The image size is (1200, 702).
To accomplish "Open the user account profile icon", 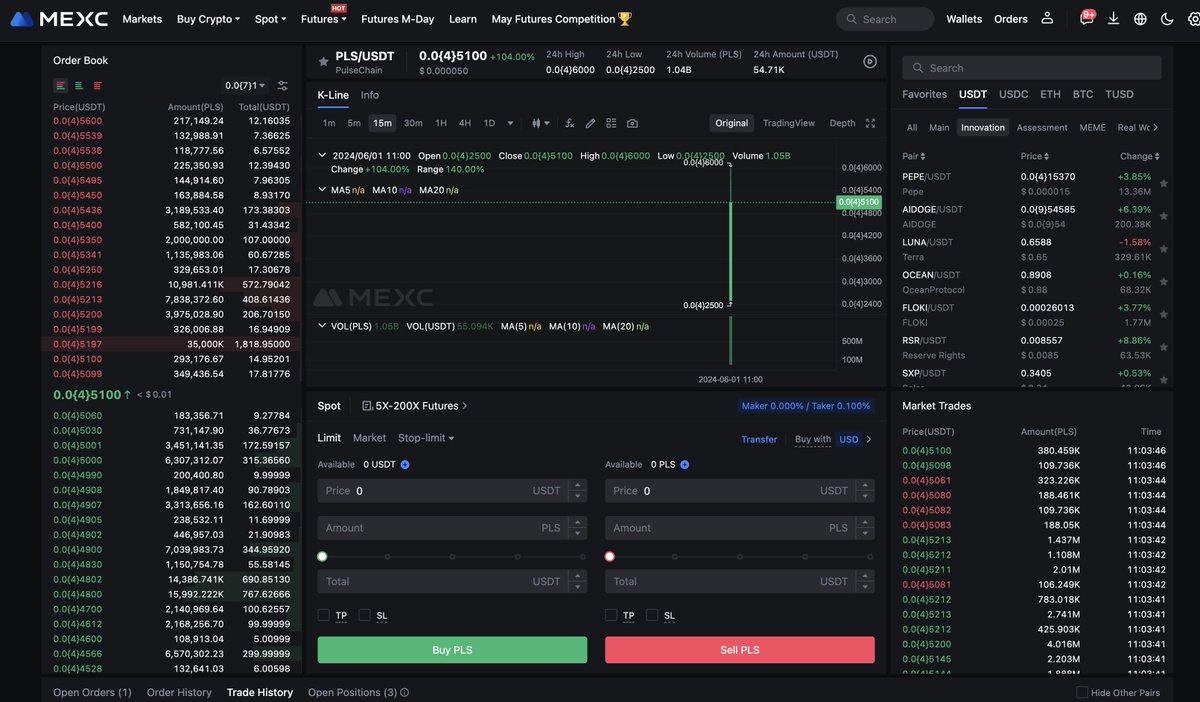I will coord(1047,18).
